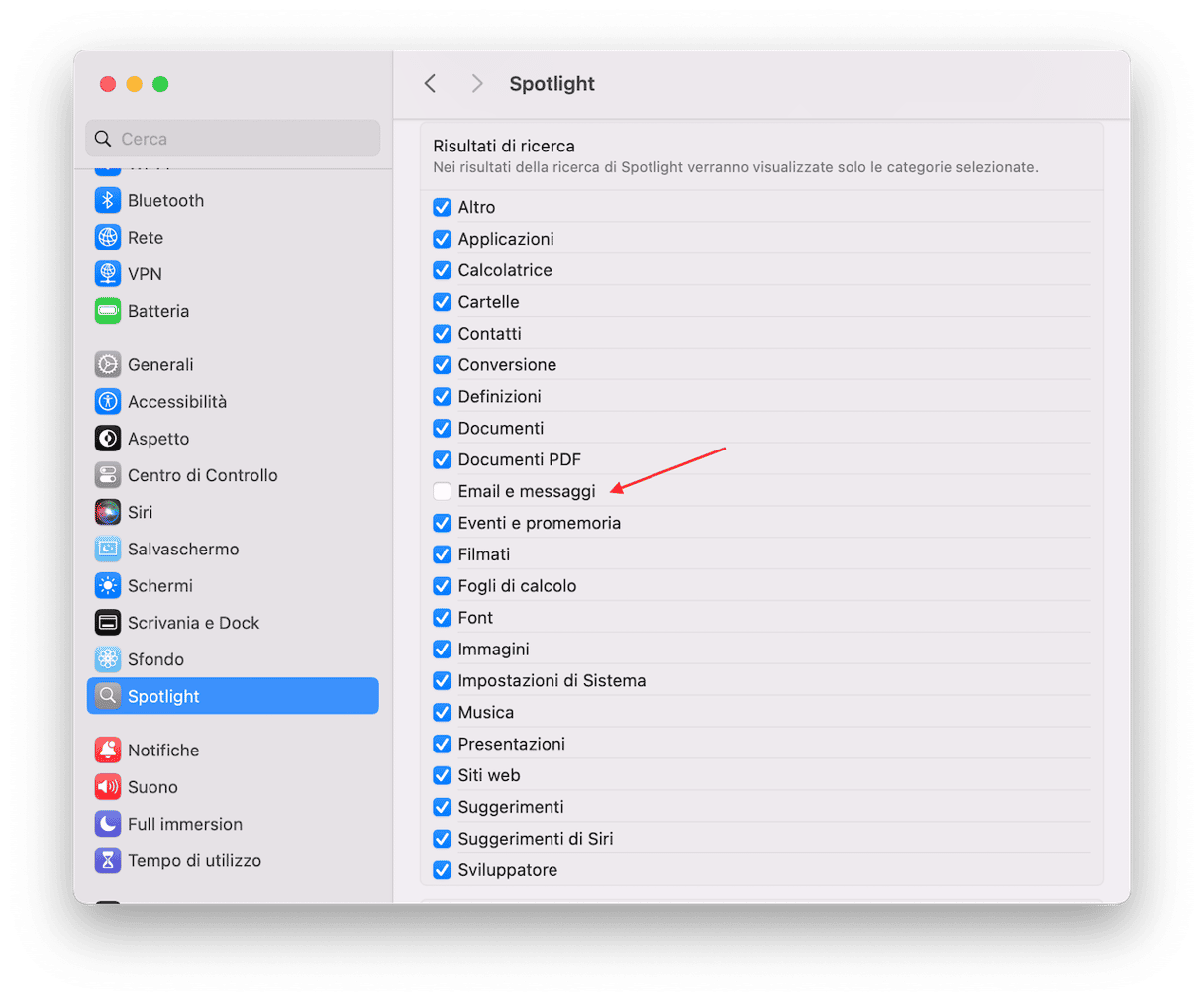Open the Siri icon in sidebar

108,512
